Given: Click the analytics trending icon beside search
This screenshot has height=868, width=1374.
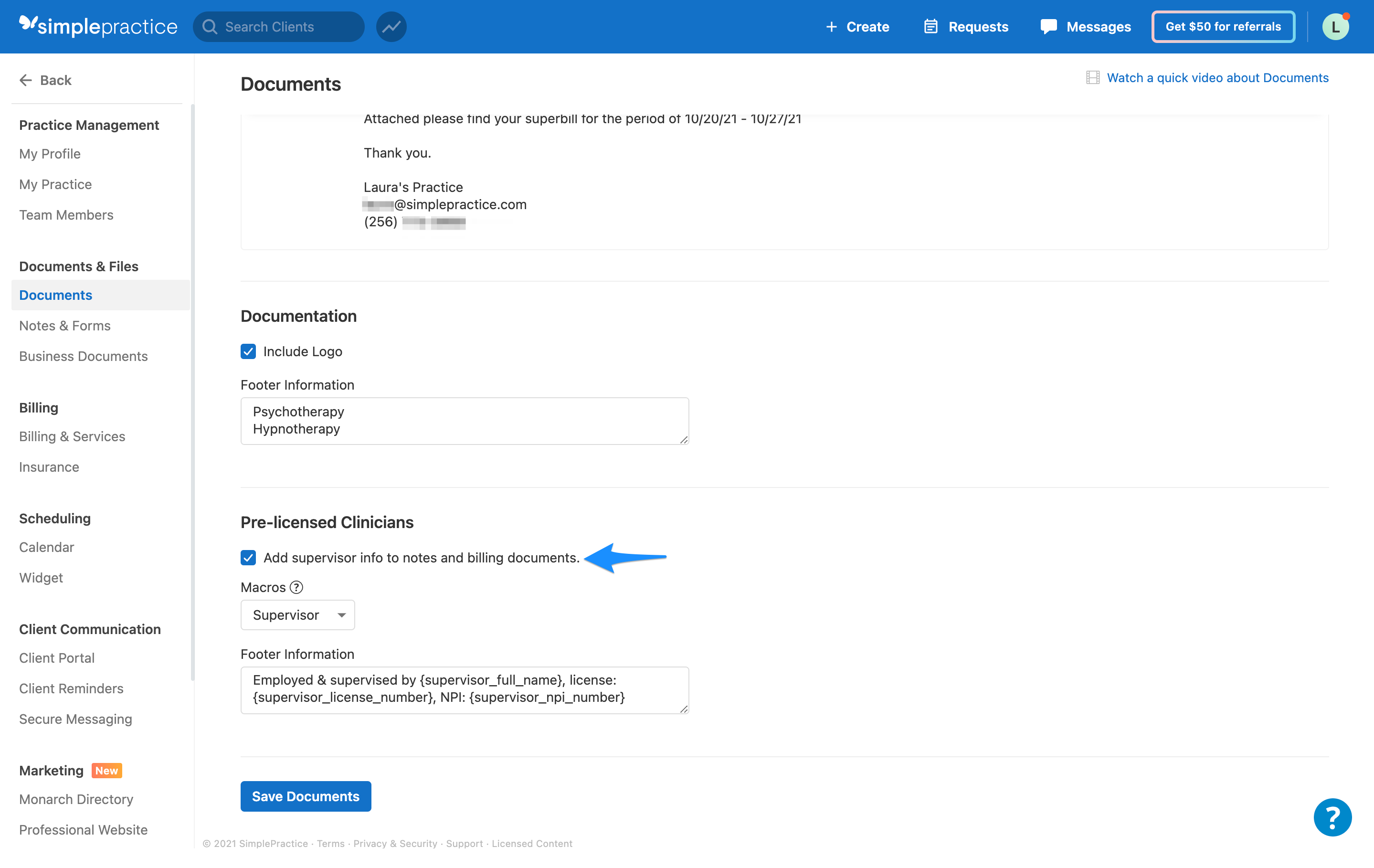Looking at the screenshot, I should [391, 26].
